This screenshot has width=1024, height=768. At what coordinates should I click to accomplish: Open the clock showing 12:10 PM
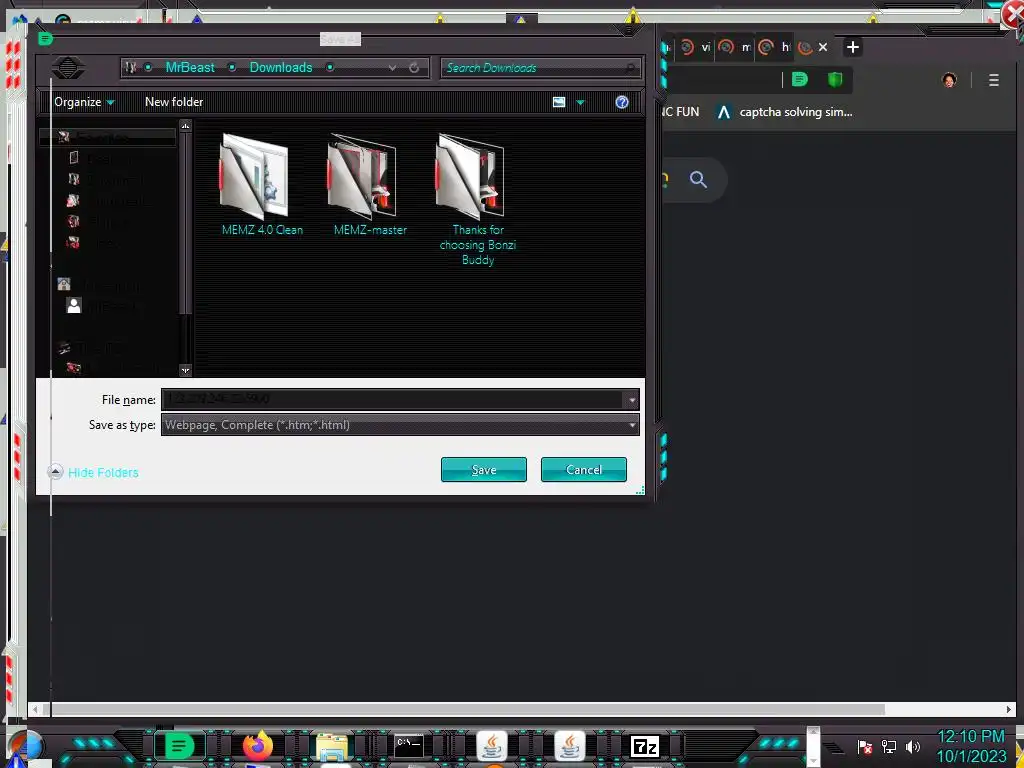pos(971,746)
